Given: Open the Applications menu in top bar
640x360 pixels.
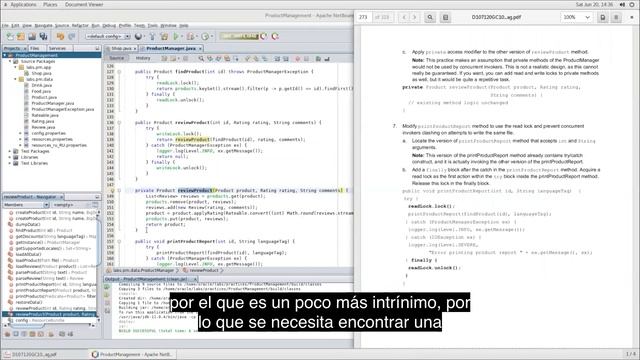Looking at the screenshot, I should pos(23,4).
